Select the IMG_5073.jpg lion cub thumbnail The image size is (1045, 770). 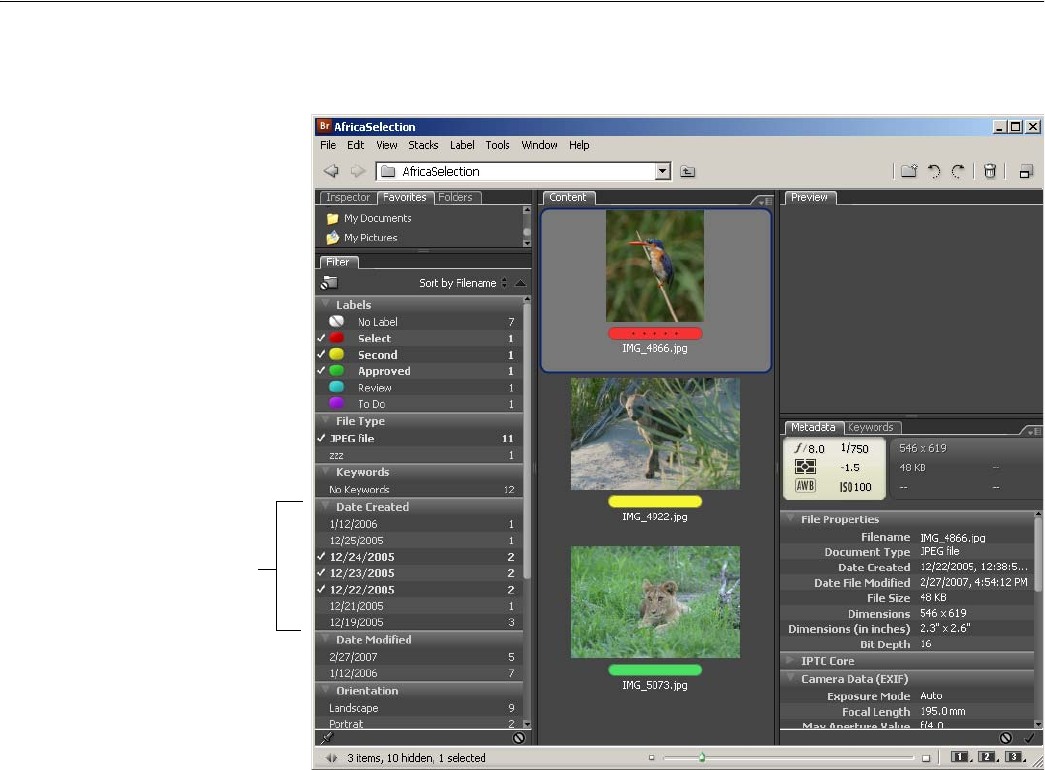pos(655,602)
